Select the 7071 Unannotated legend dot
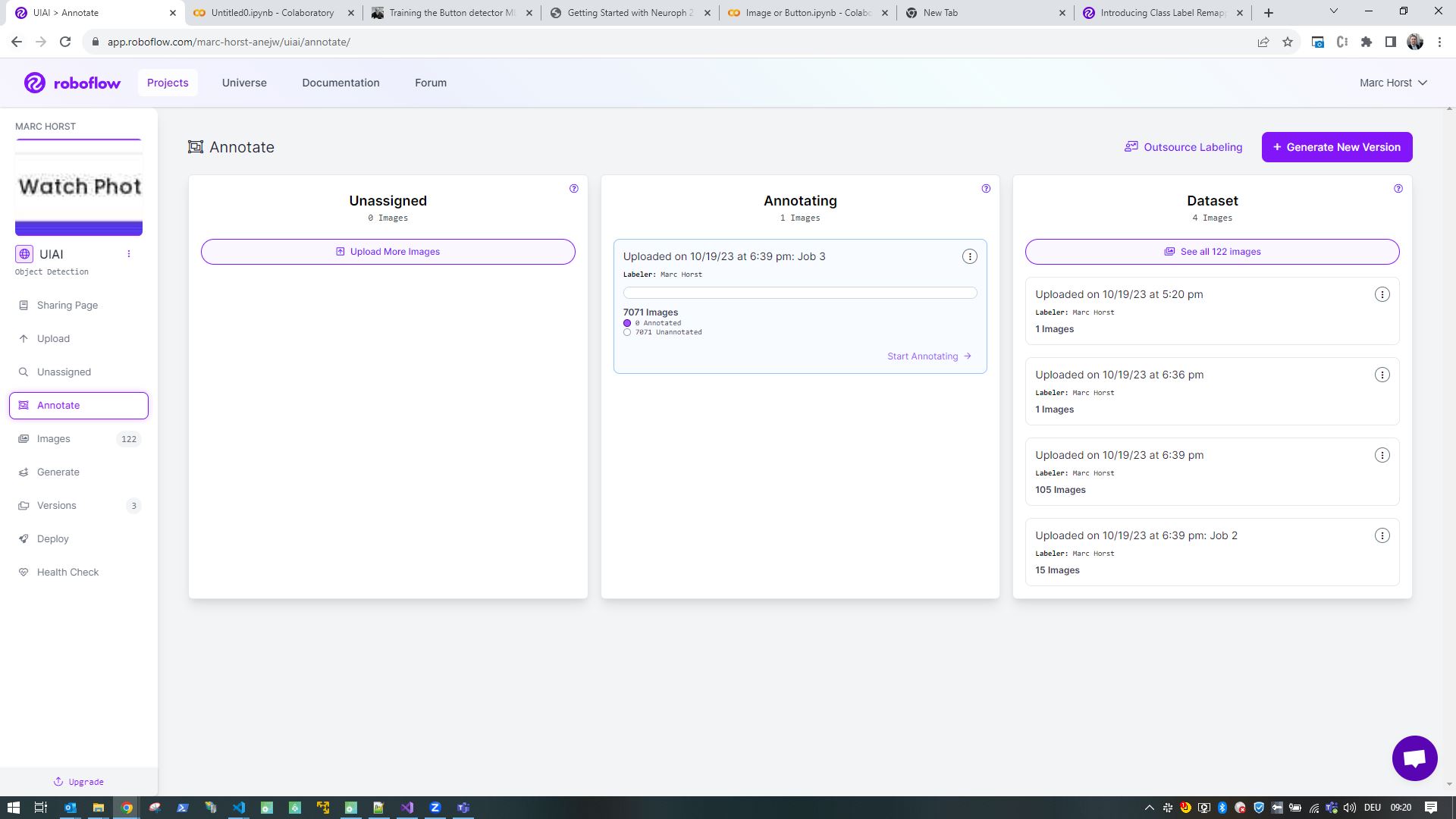The height and width of the screenshot is (819, 1456). pos(627,332)
